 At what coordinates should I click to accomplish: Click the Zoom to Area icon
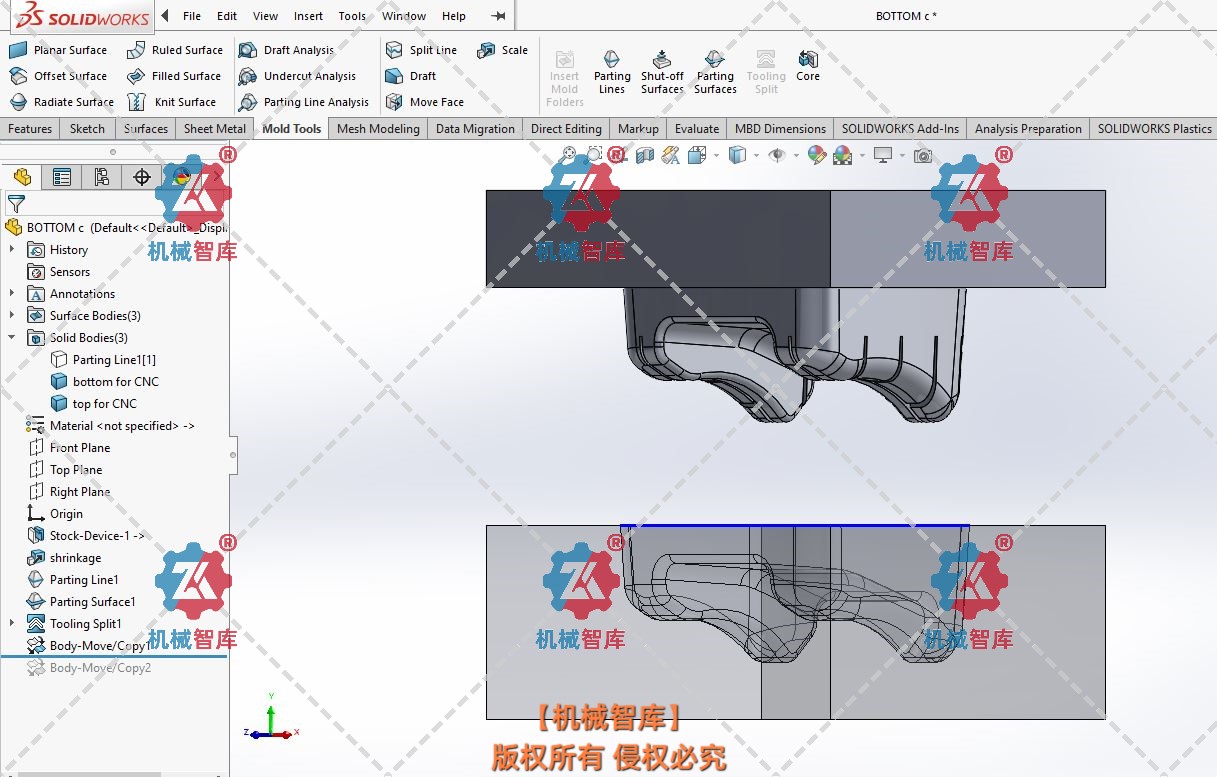(595, 155)
